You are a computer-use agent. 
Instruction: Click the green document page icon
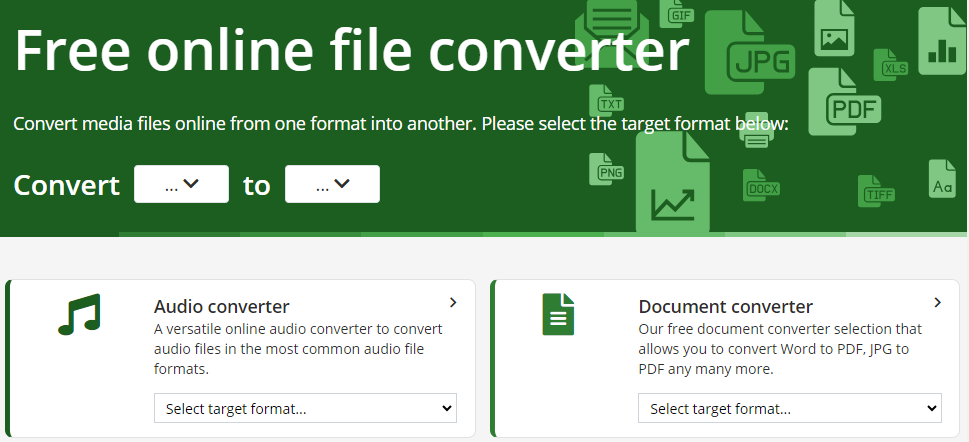558,314
